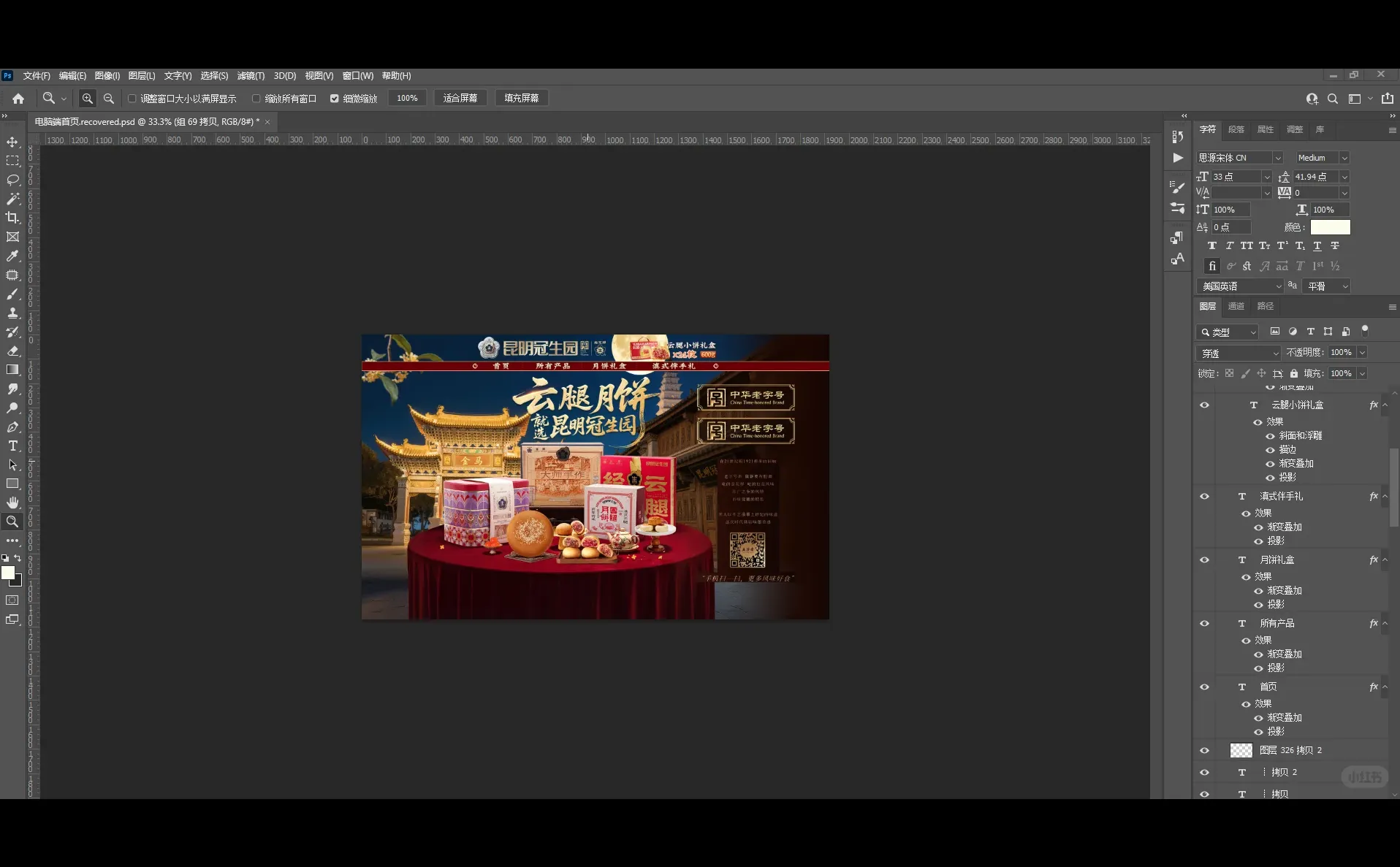
Task: Click the Faux Bold text style icon
Action: click(x=1212, y=246)
